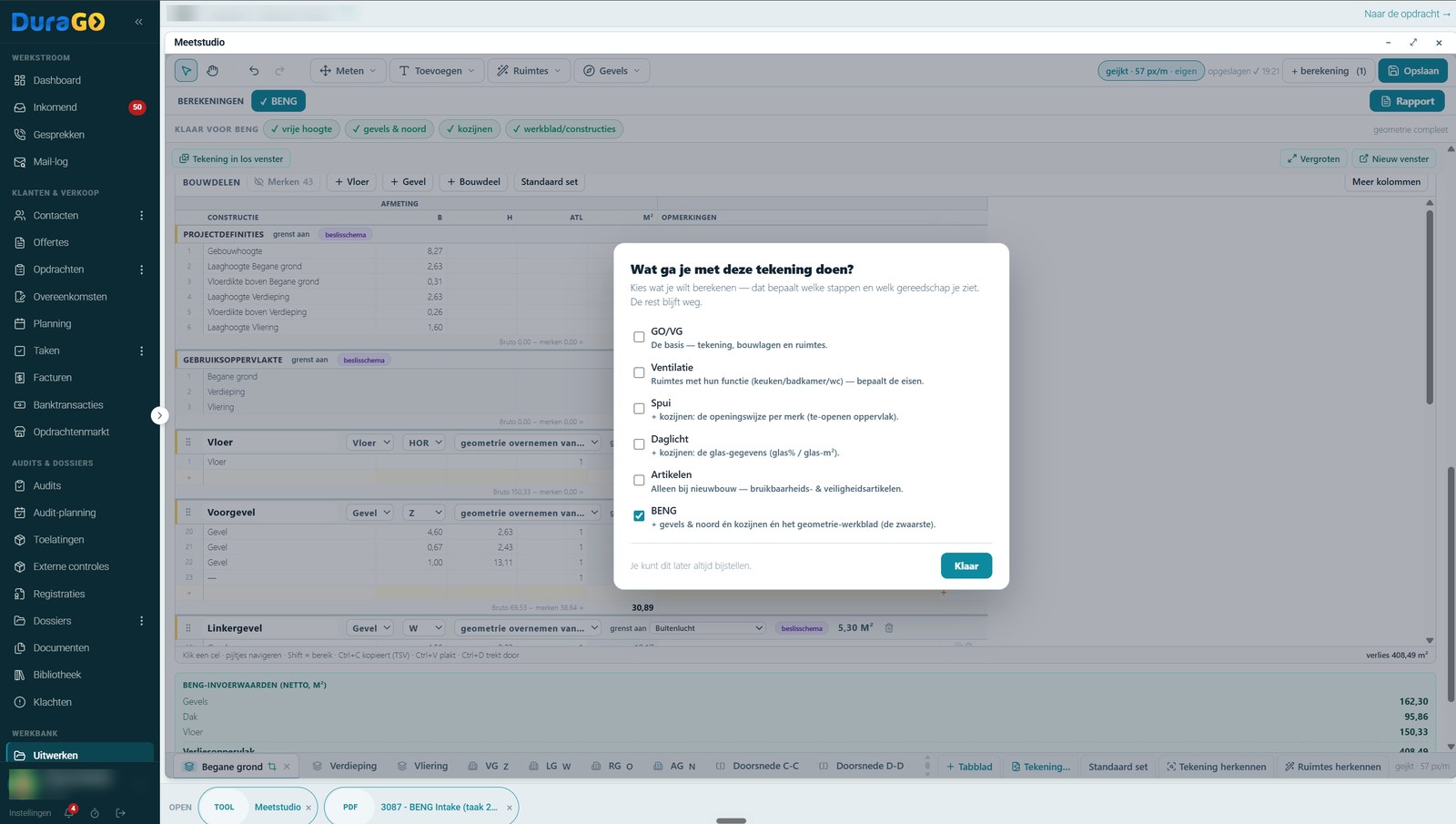Follow the Naar de opdracht link

[1407, 14]
